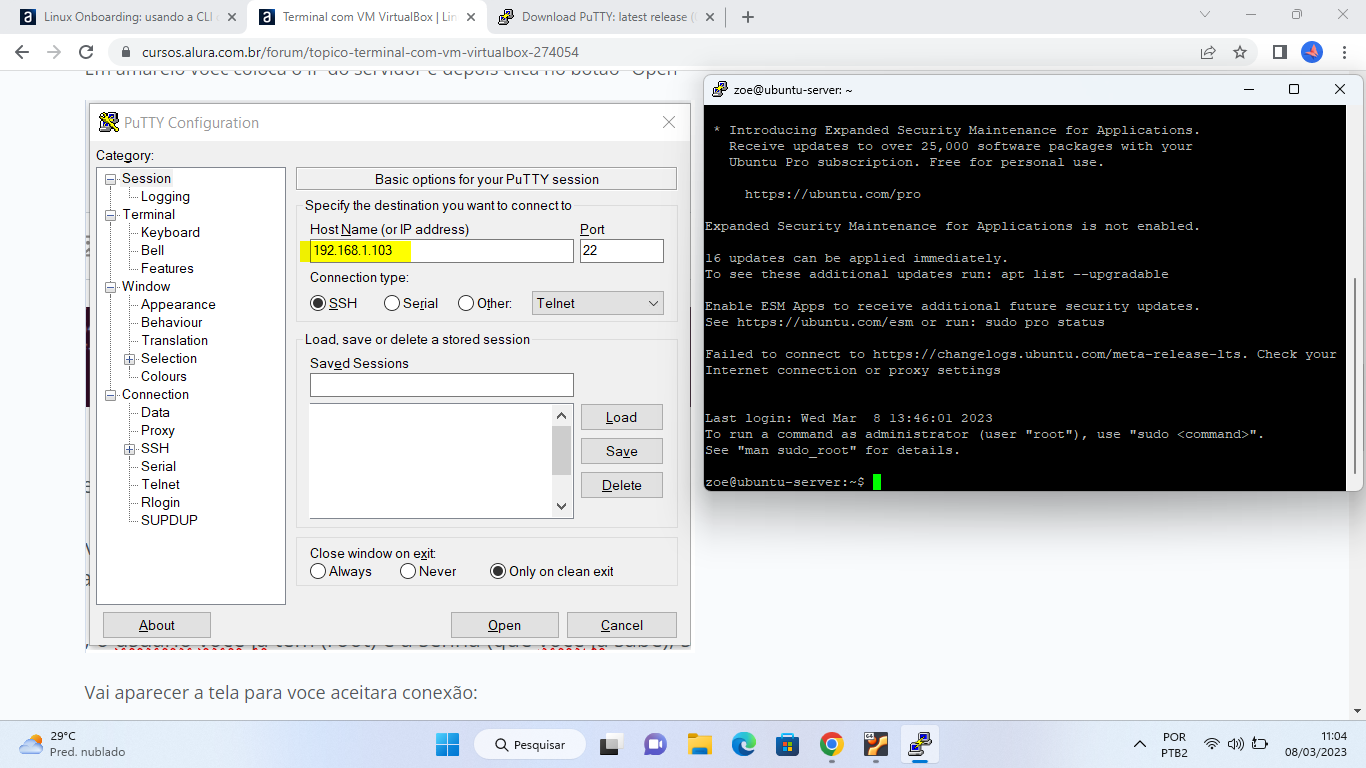Expand the Selection tree node
Screen dimensions: 1366x768
[x=130, y=359]
